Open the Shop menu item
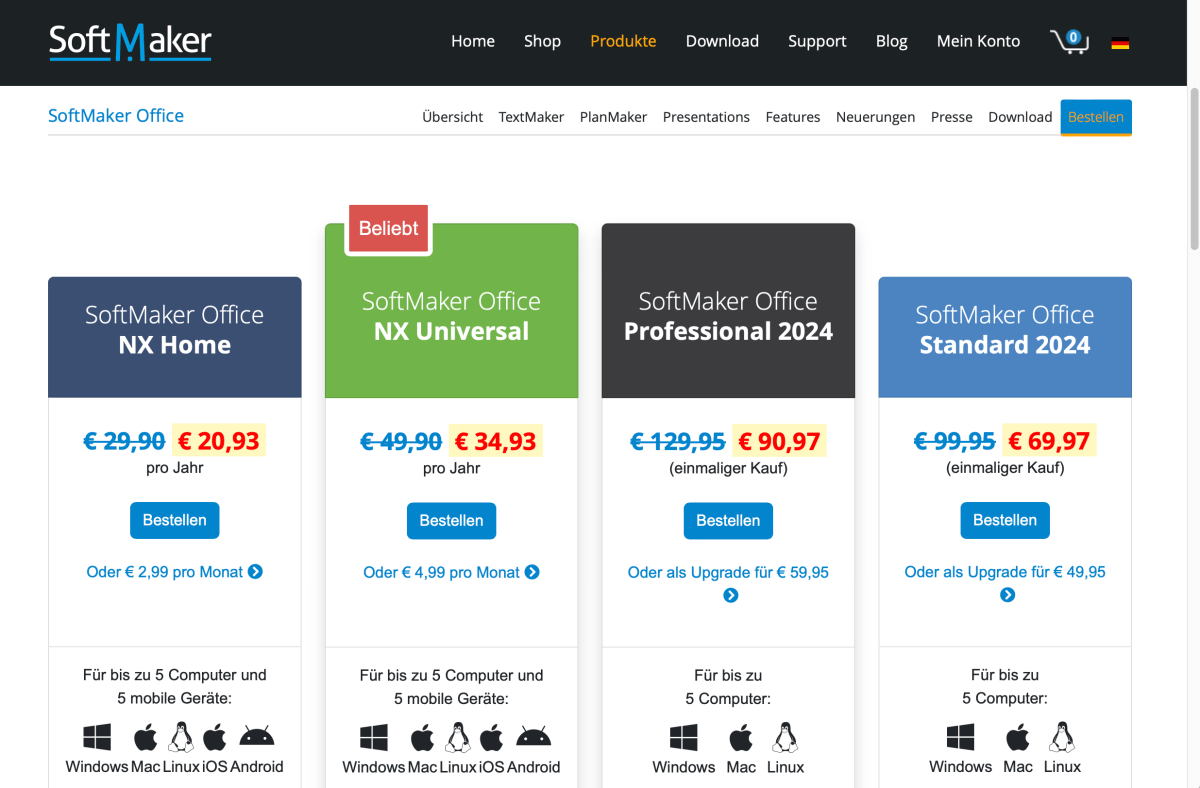Viewport: 1200px width, 788px height. (x=542, y=41)
